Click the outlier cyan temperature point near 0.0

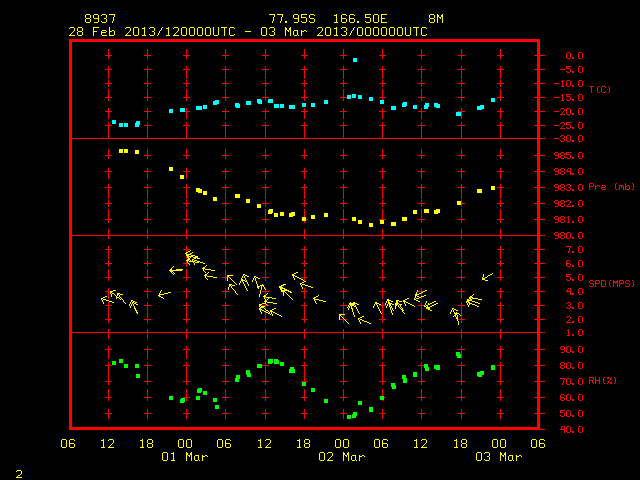click(x=355, y=60)
